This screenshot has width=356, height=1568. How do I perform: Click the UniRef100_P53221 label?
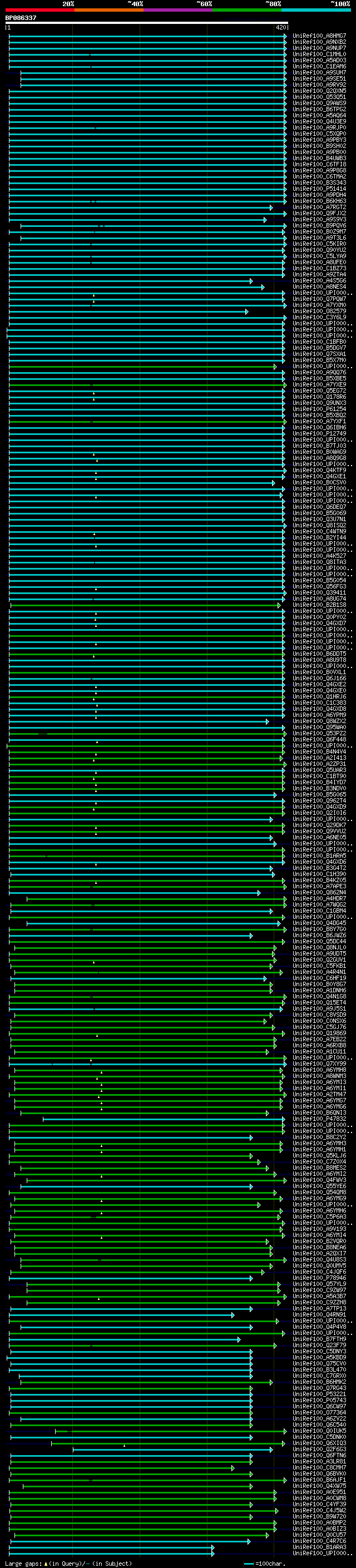point(319,1394)
